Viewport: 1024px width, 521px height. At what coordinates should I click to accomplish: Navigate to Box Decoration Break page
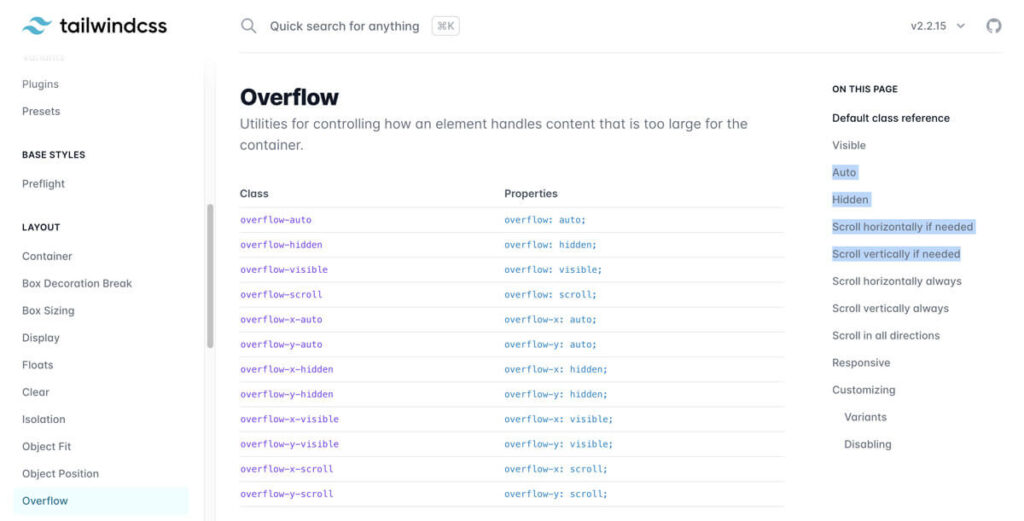pos(77,283)
